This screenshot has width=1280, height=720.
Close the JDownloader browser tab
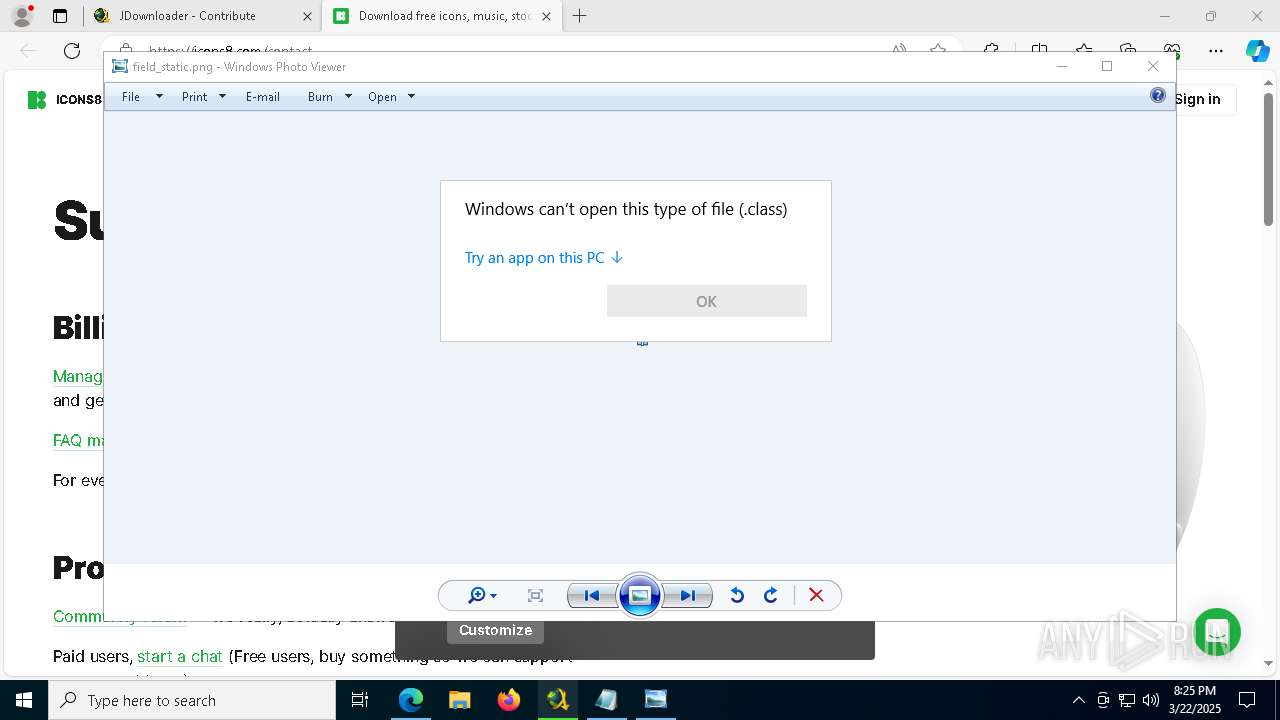point(307,16)
